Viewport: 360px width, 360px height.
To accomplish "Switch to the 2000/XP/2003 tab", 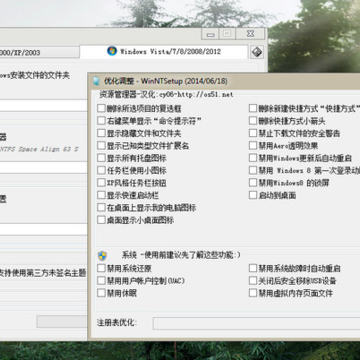I will click(x=39, y=52).
